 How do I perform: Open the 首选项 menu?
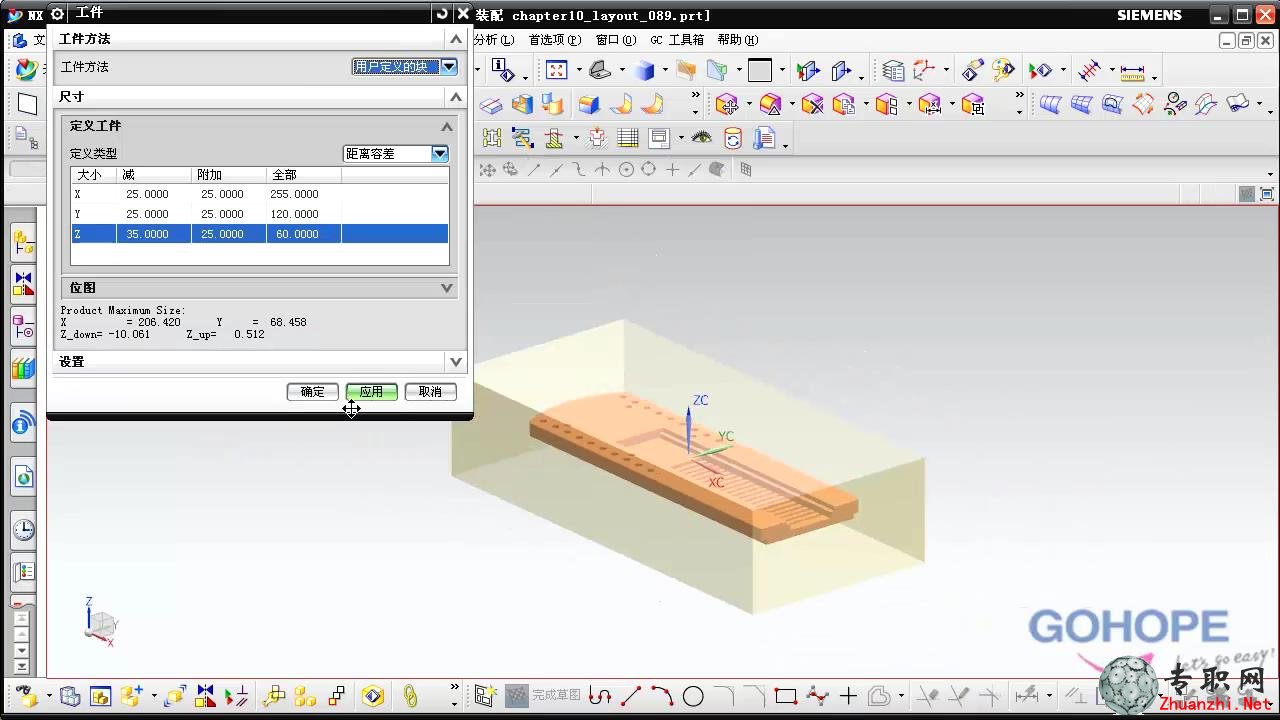click(x=554, y=40)
